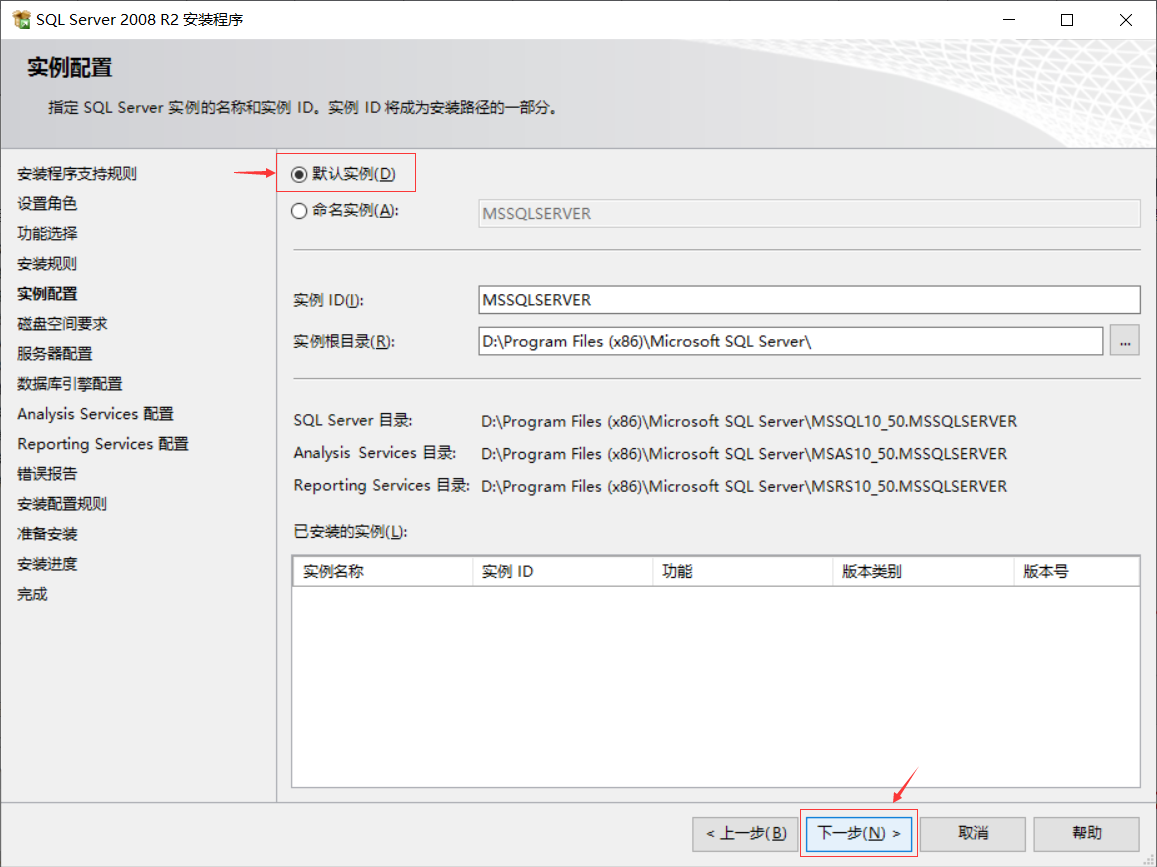Select 安装配置规则 in the step list
1157x867 pixels.
coord(62,504)
